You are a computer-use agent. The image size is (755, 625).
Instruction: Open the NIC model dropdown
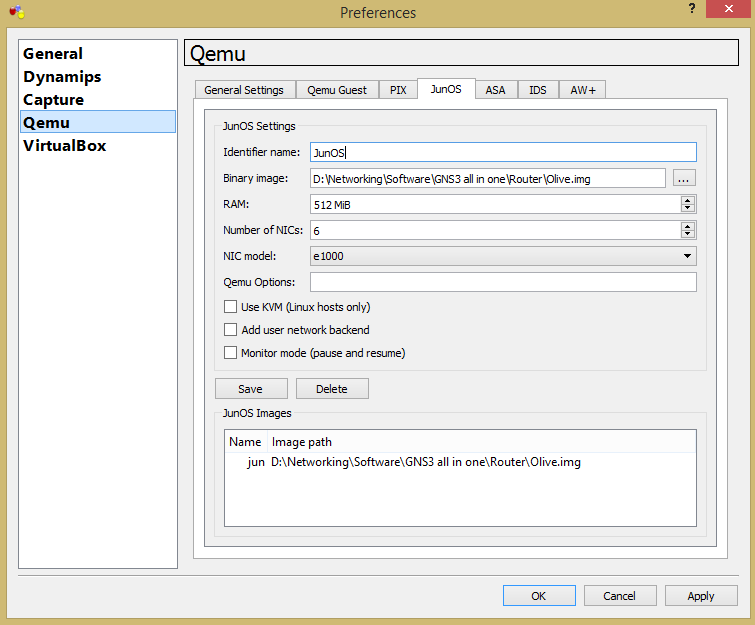(x=503, y=256)
